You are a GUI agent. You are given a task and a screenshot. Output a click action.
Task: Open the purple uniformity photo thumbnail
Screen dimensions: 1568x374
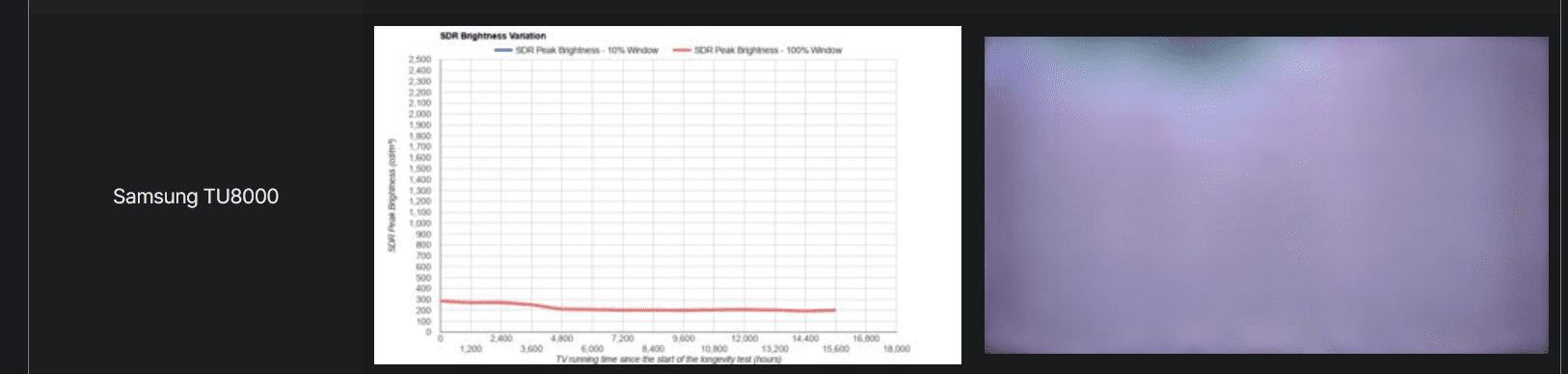[1266, 195]
